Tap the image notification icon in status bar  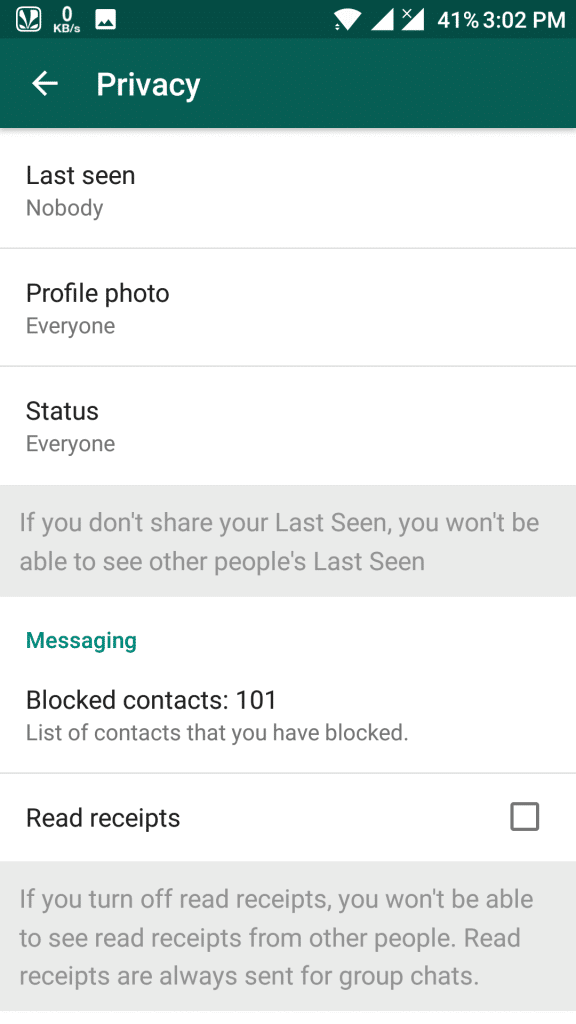click(106, 20)
